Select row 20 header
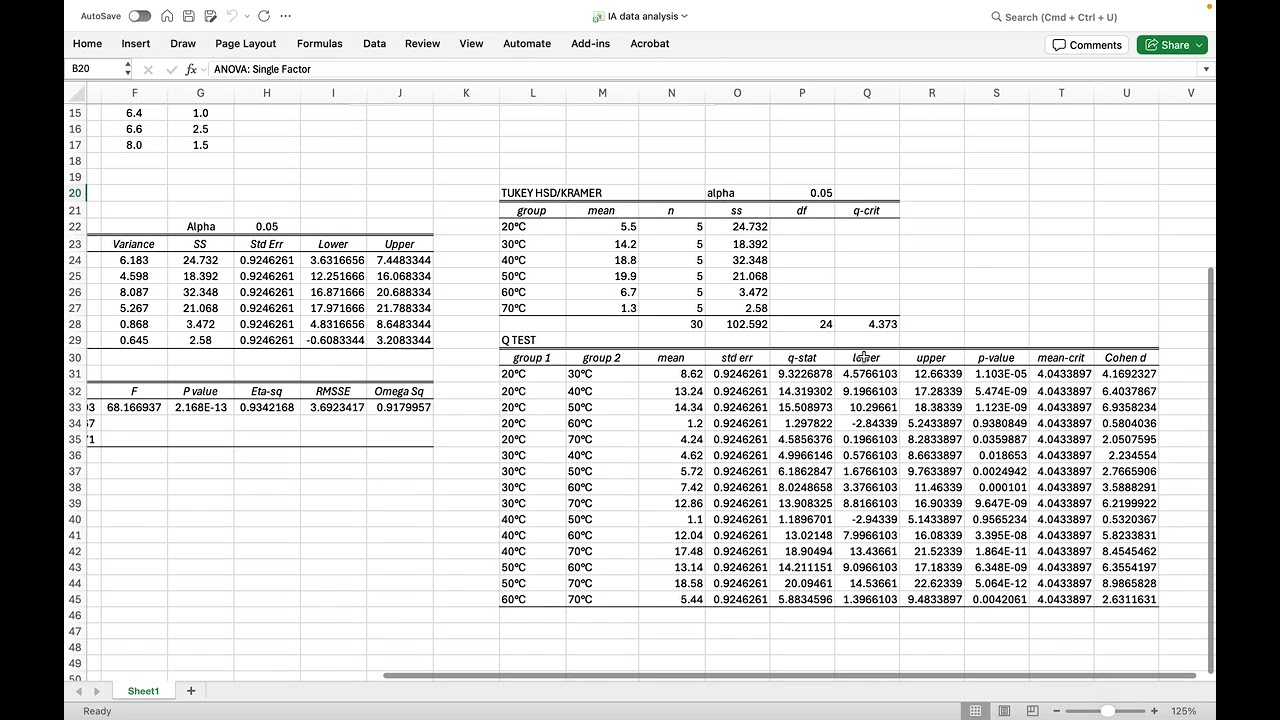The height and width of the screenshot is (720, 1280). coord(75,193)
